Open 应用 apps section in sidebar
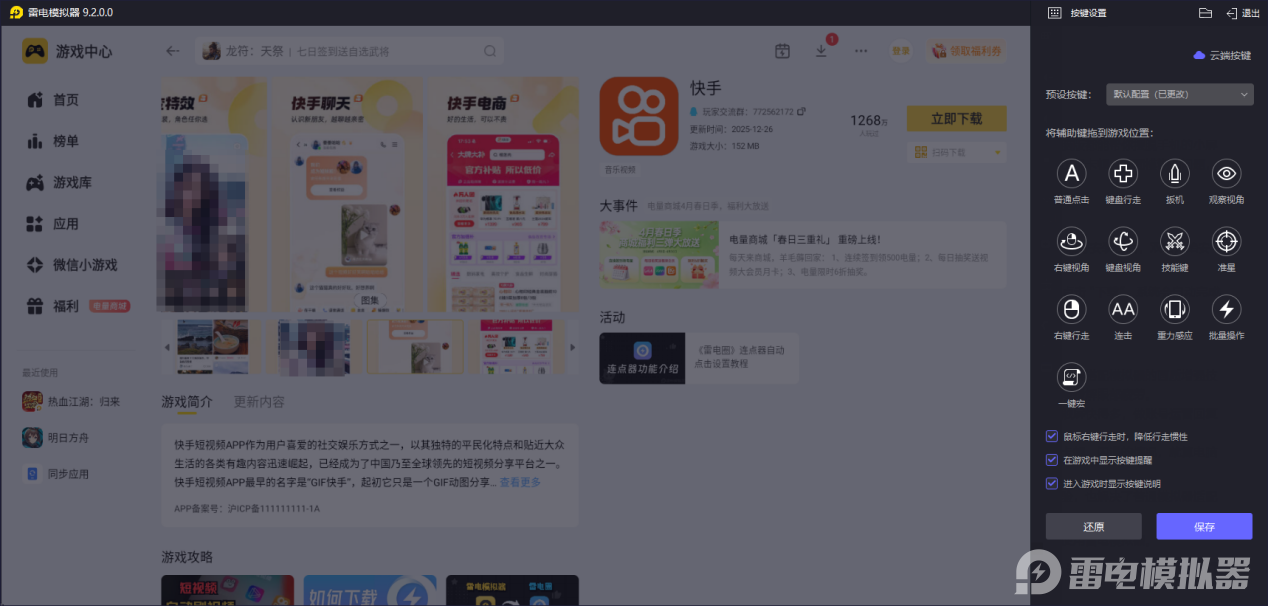Screen dimensions: 1268x606 point(53,224)
